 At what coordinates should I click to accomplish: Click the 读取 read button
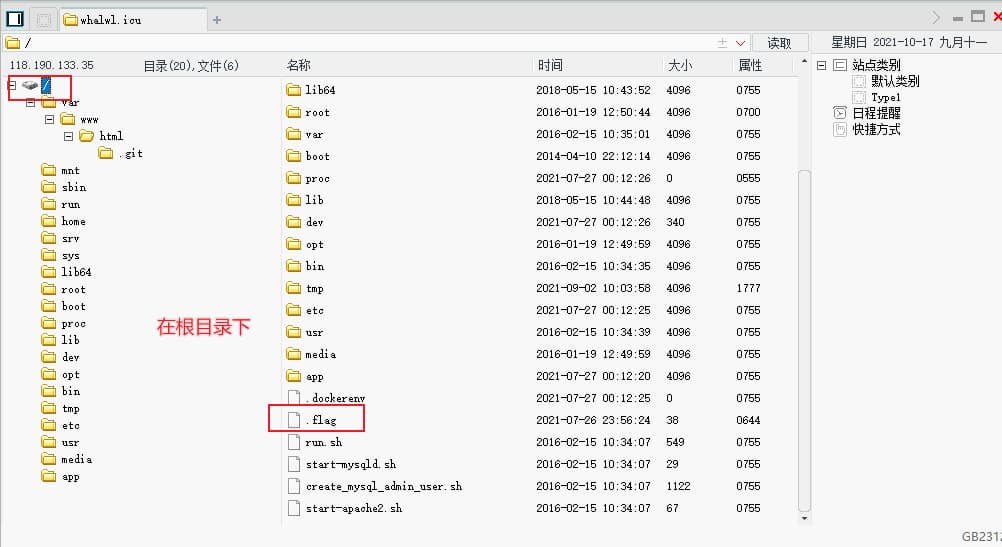pyautogui.click(x=780, y=43)
